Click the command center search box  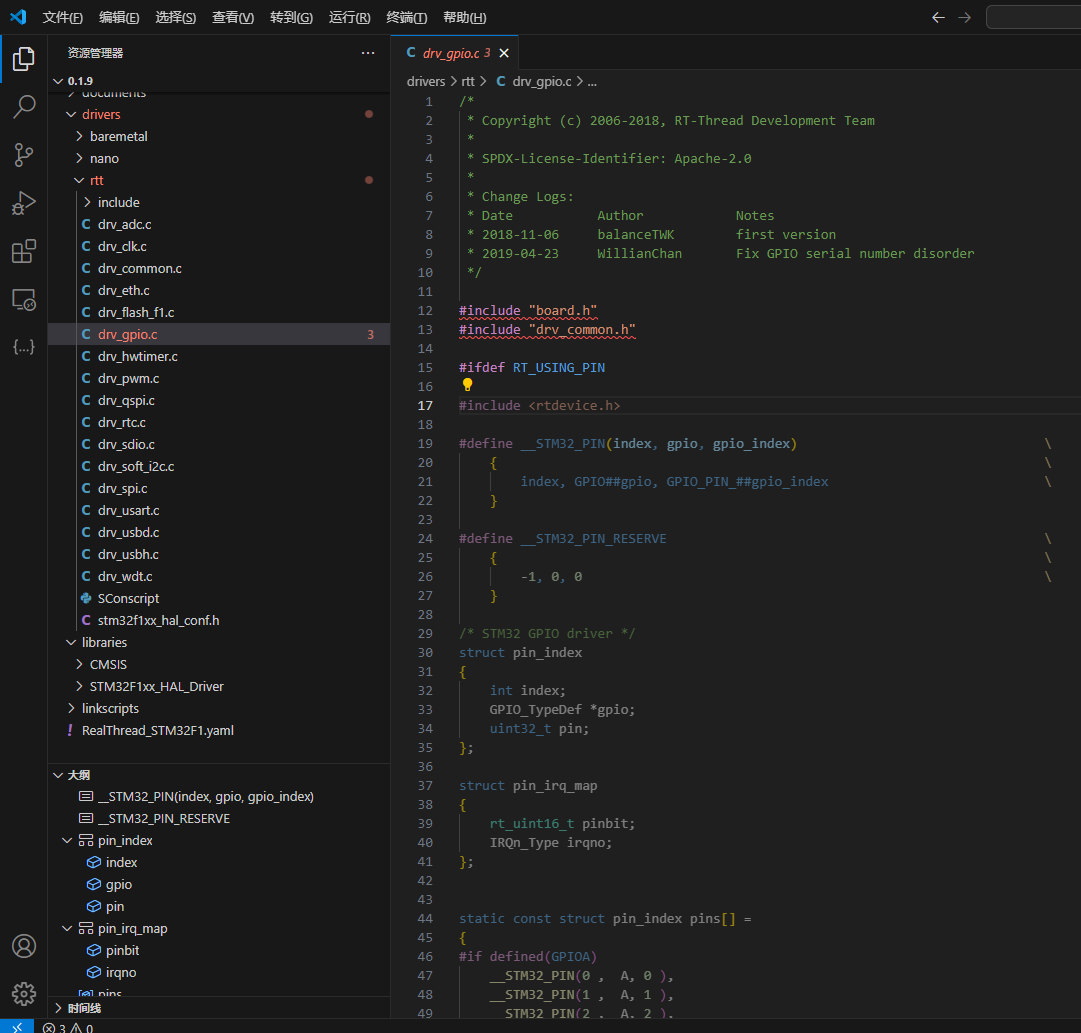point(1032,17)
